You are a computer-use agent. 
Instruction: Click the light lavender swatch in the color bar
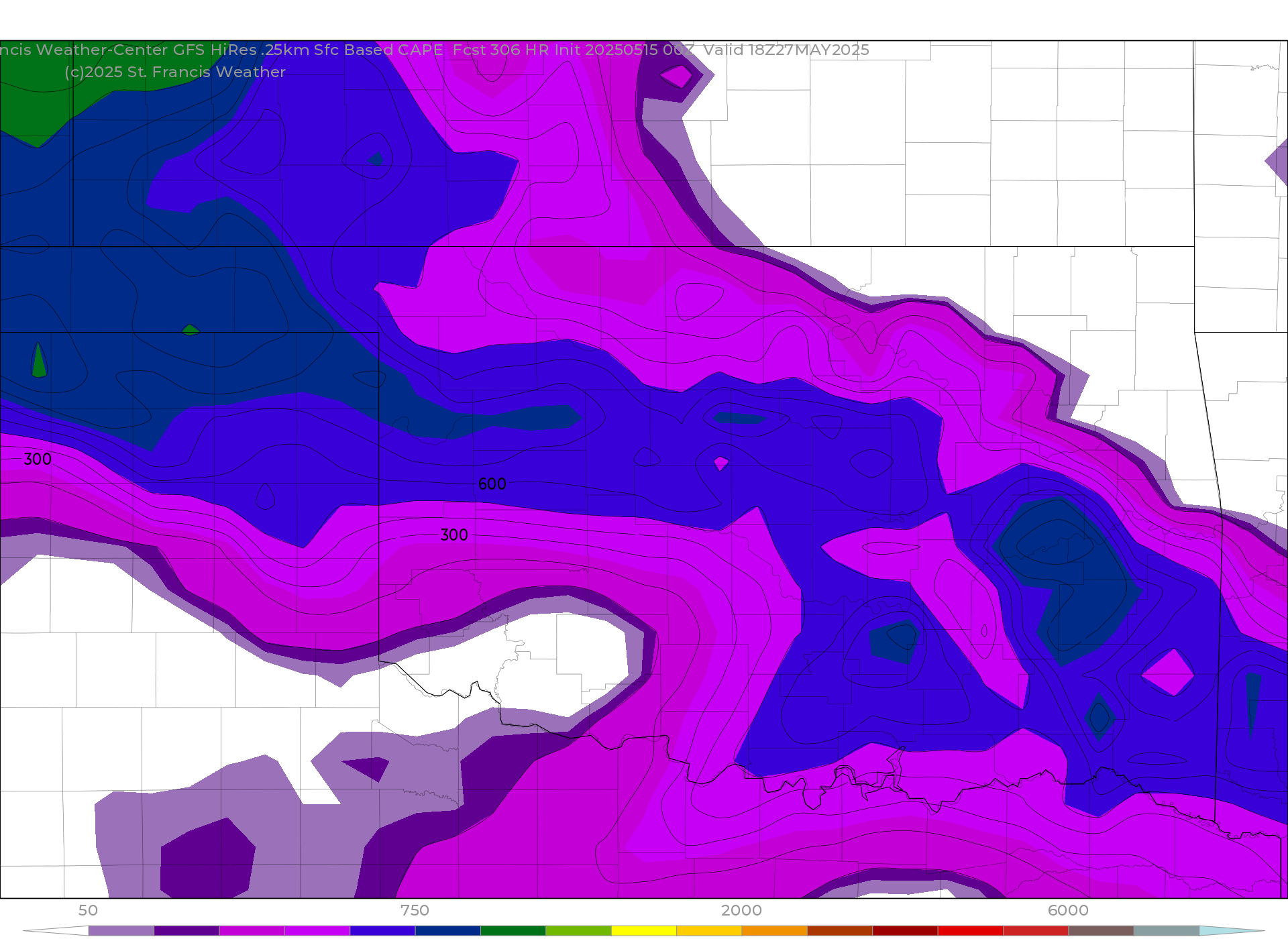121,930
